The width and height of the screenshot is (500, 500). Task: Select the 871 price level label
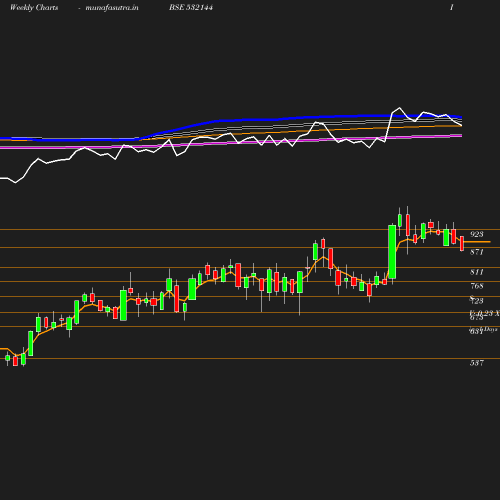477,252
